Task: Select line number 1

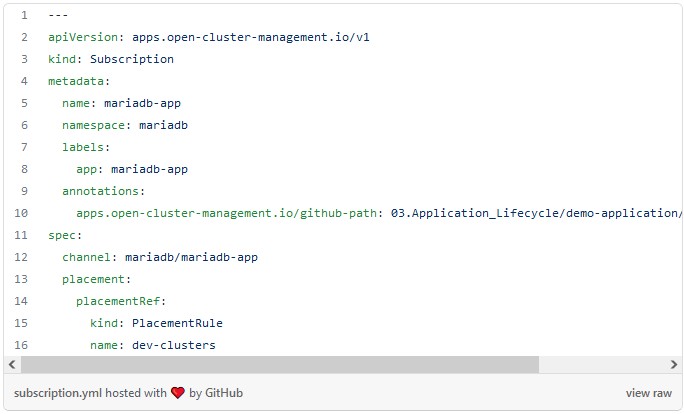Action: click(24, 15)
